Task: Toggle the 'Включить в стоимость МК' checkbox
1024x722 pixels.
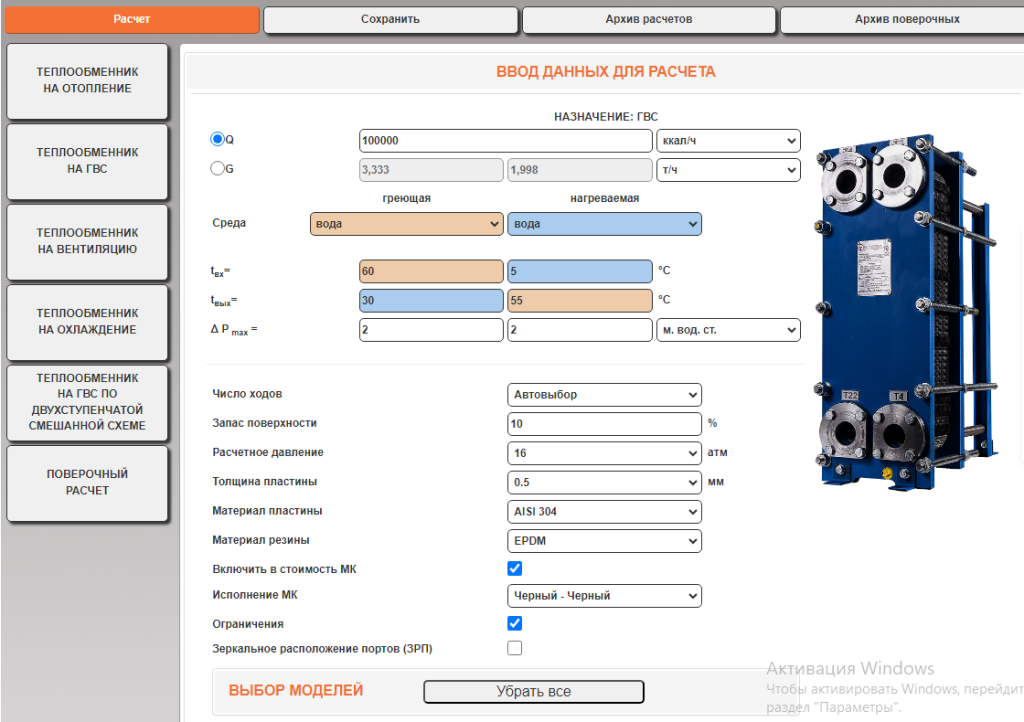Action: [515, 569]
